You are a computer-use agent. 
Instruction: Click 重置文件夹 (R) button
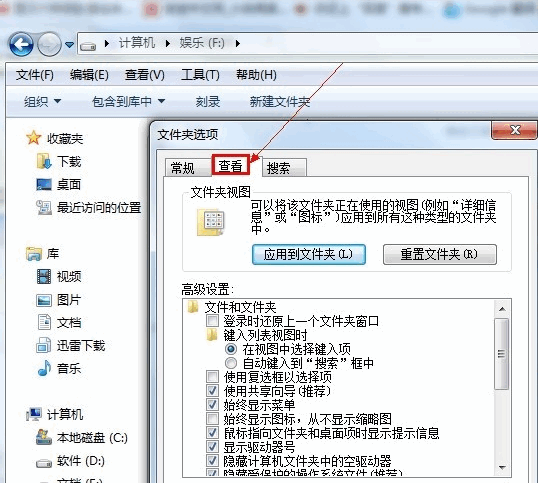click(440, 254)
